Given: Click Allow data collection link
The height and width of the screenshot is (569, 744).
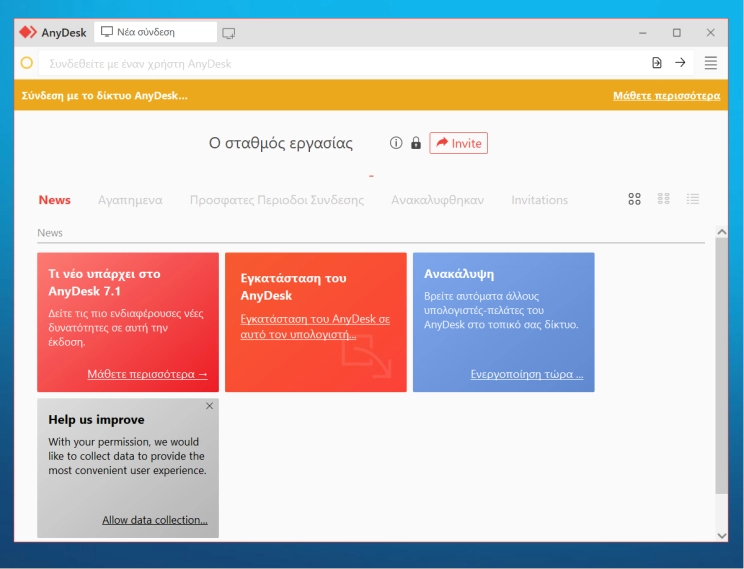Looking at the screenshot, I should click(x=155, y=520).
